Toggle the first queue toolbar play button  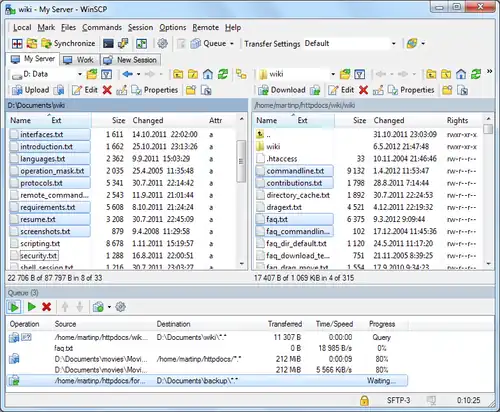point(14,307)
